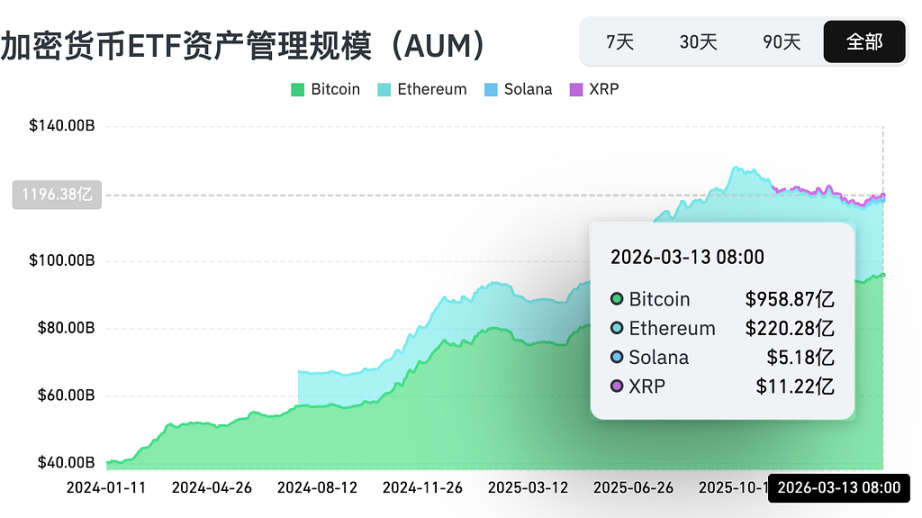Select the 全部 time range button
Screen dimensions: 922x518
click(x=865, y=42)
